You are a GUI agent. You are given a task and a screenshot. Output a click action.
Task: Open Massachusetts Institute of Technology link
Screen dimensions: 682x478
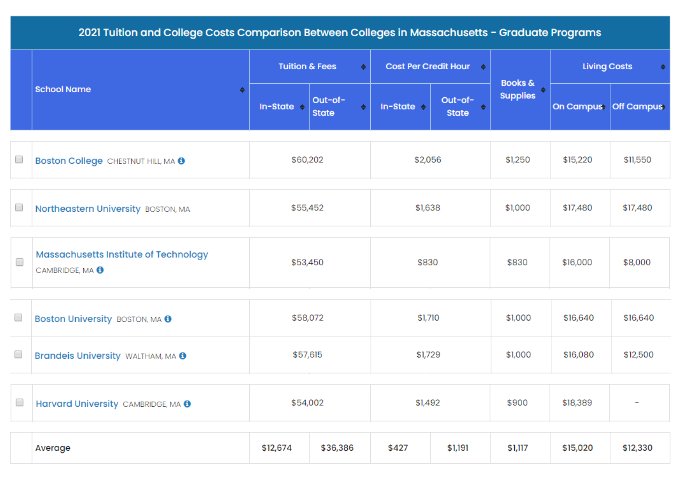click(x=122, y=254)
